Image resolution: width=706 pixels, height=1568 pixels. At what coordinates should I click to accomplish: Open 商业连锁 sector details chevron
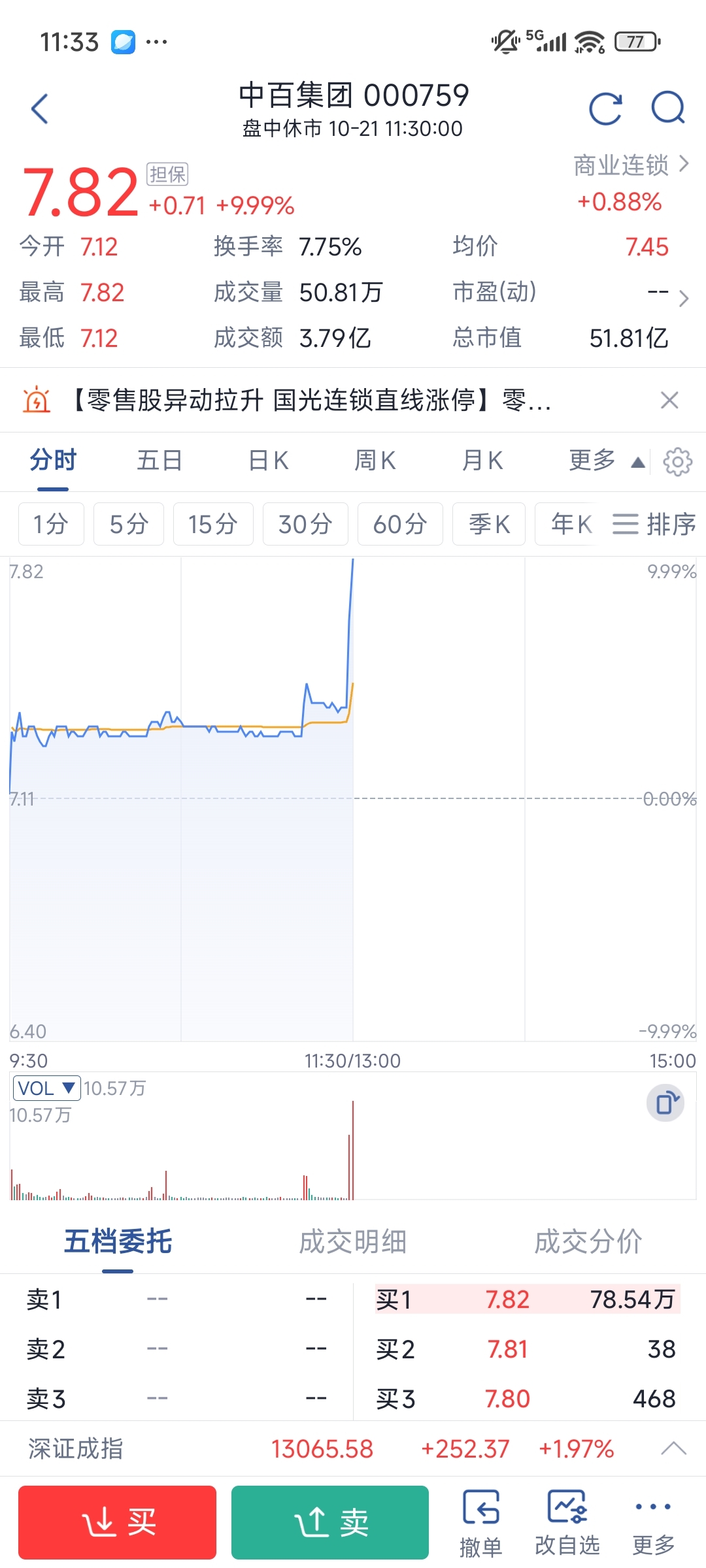[x=684, y=163]
